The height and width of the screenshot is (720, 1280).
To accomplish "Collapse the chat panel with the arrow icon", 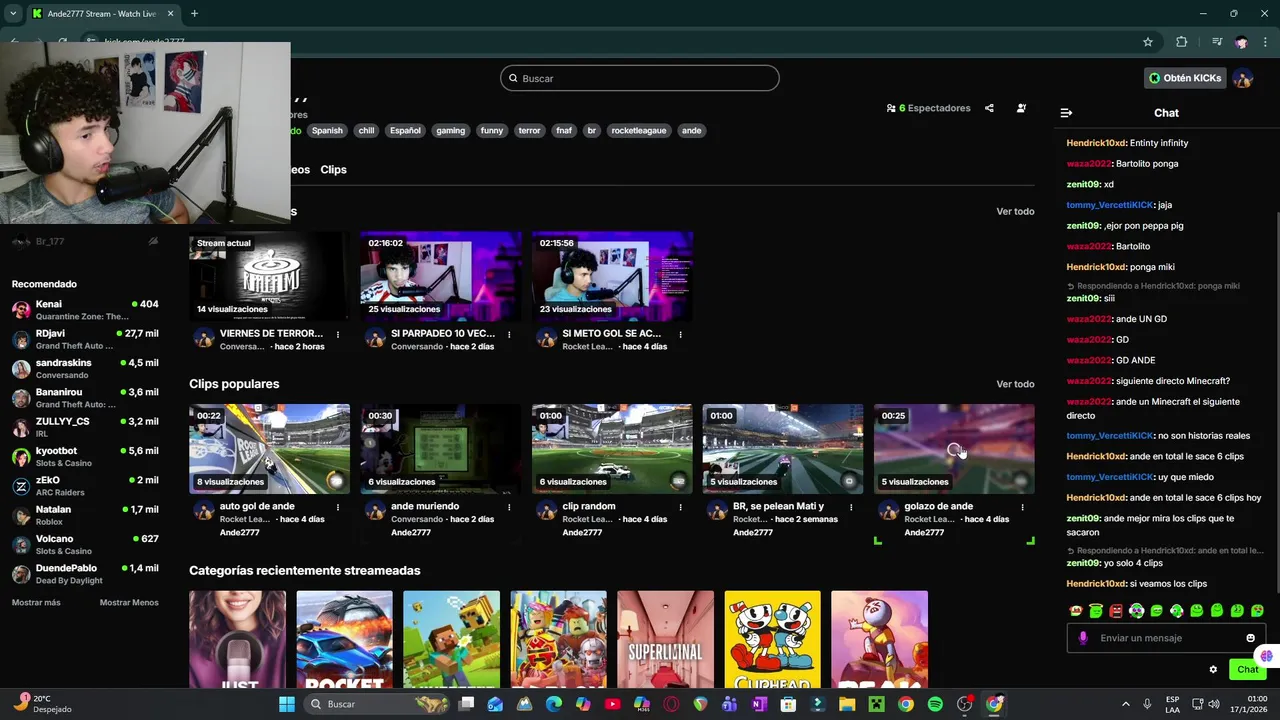I will [x=1066, y=113].
